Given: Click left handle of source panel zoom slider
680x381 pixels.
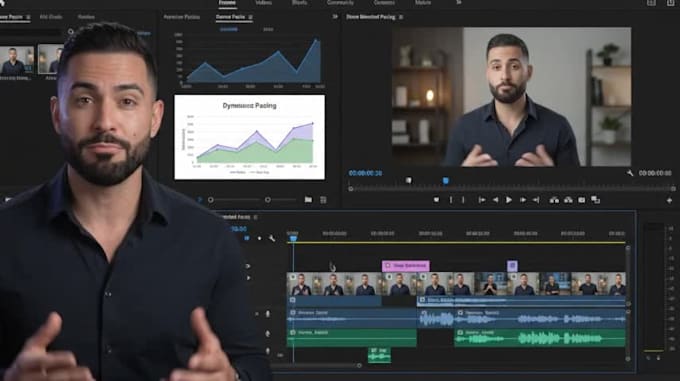Looking at the screenshot, I should click(211, 200).
